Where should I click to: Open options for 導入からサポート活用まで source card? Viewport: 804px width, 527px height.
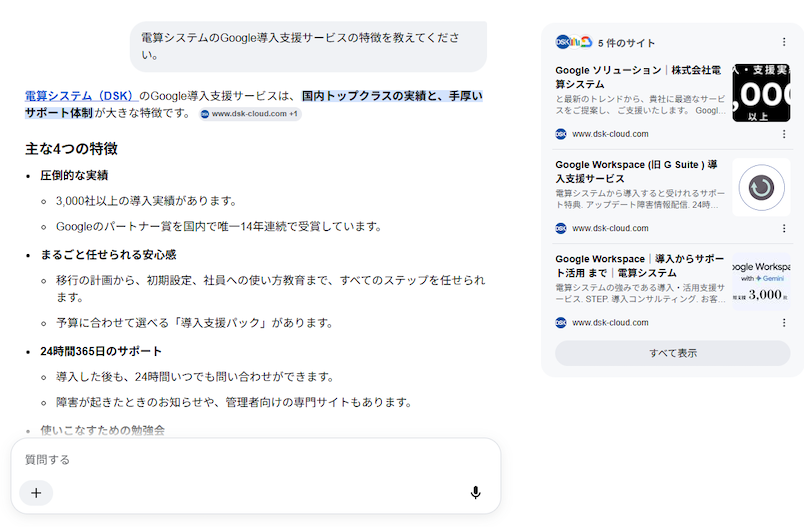pyautogui.click(x=784, y=322)
